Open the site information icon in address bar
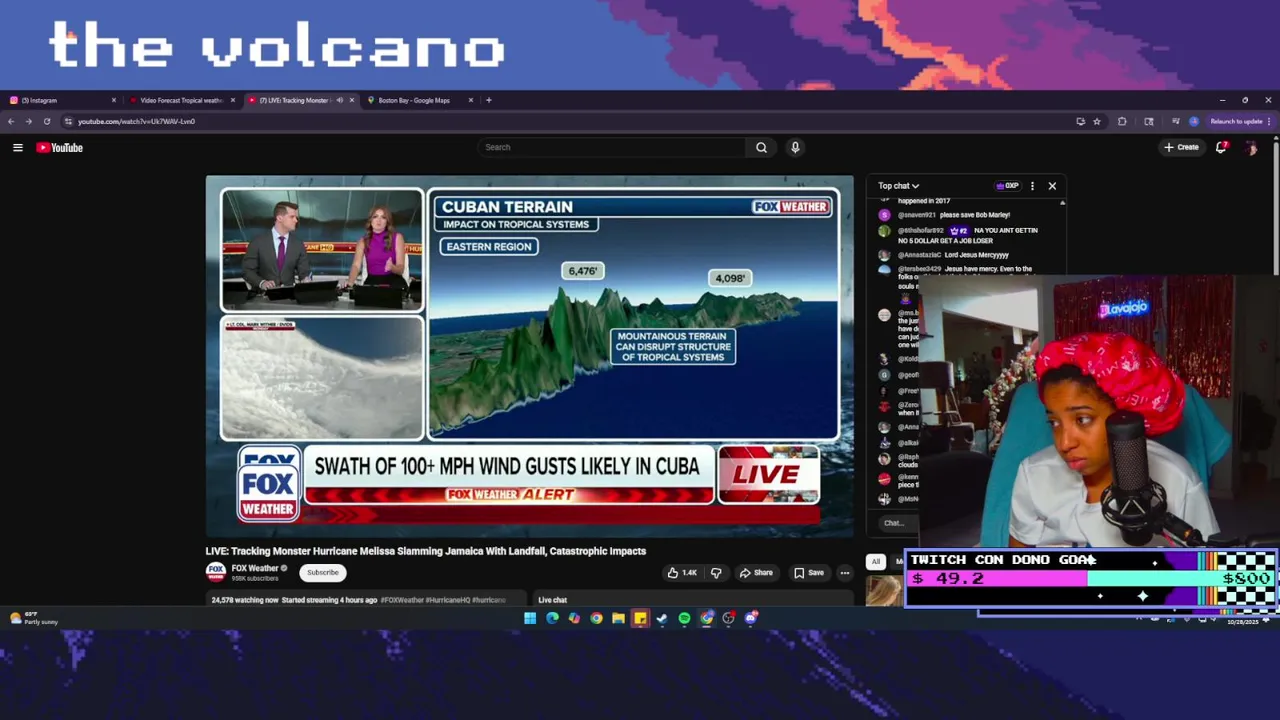The width and height of the screenshot is (1280, 720). (68, 121)
